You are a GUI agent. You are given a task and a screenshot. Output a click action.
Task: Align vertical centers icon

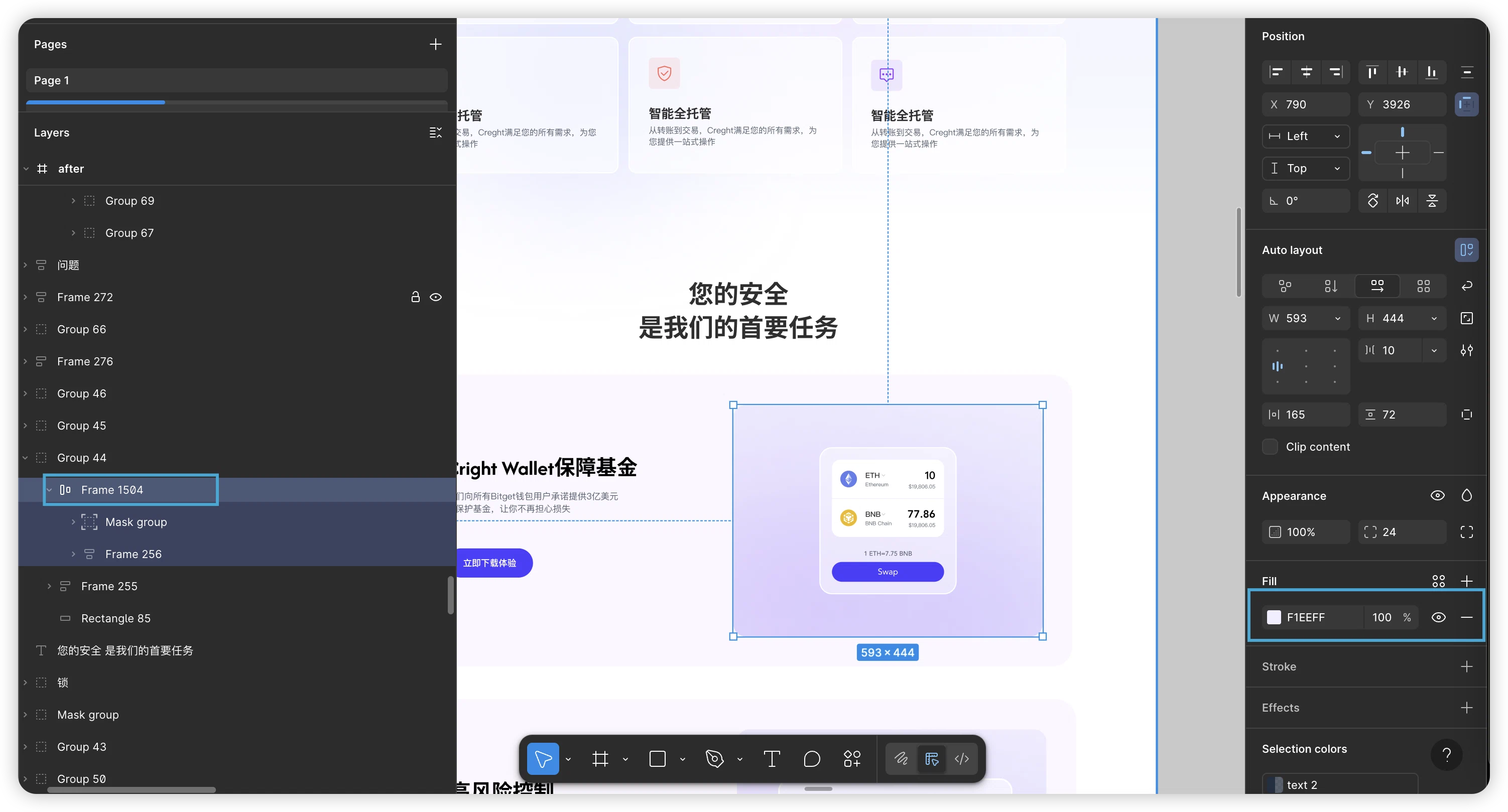pos(1402,72)
